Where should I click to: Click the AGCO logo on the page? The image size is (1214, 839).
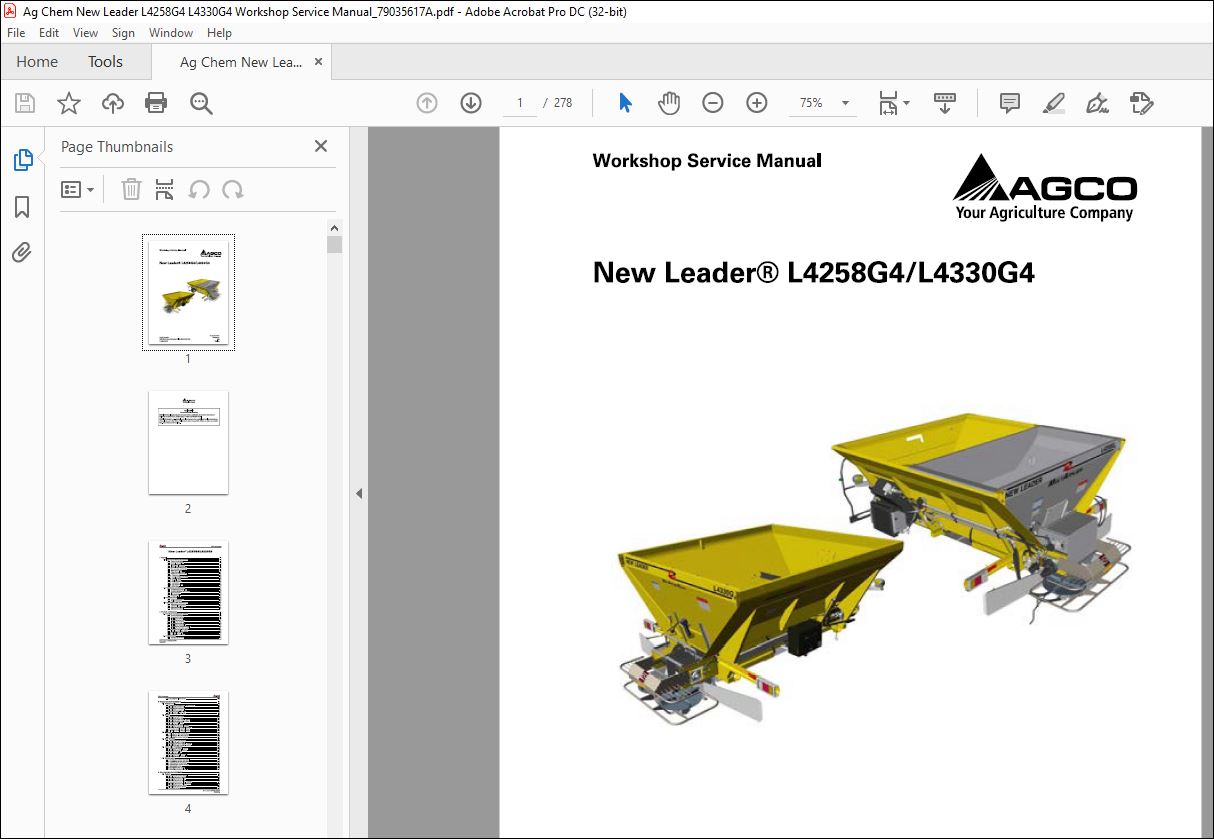tap(1045, 187)
